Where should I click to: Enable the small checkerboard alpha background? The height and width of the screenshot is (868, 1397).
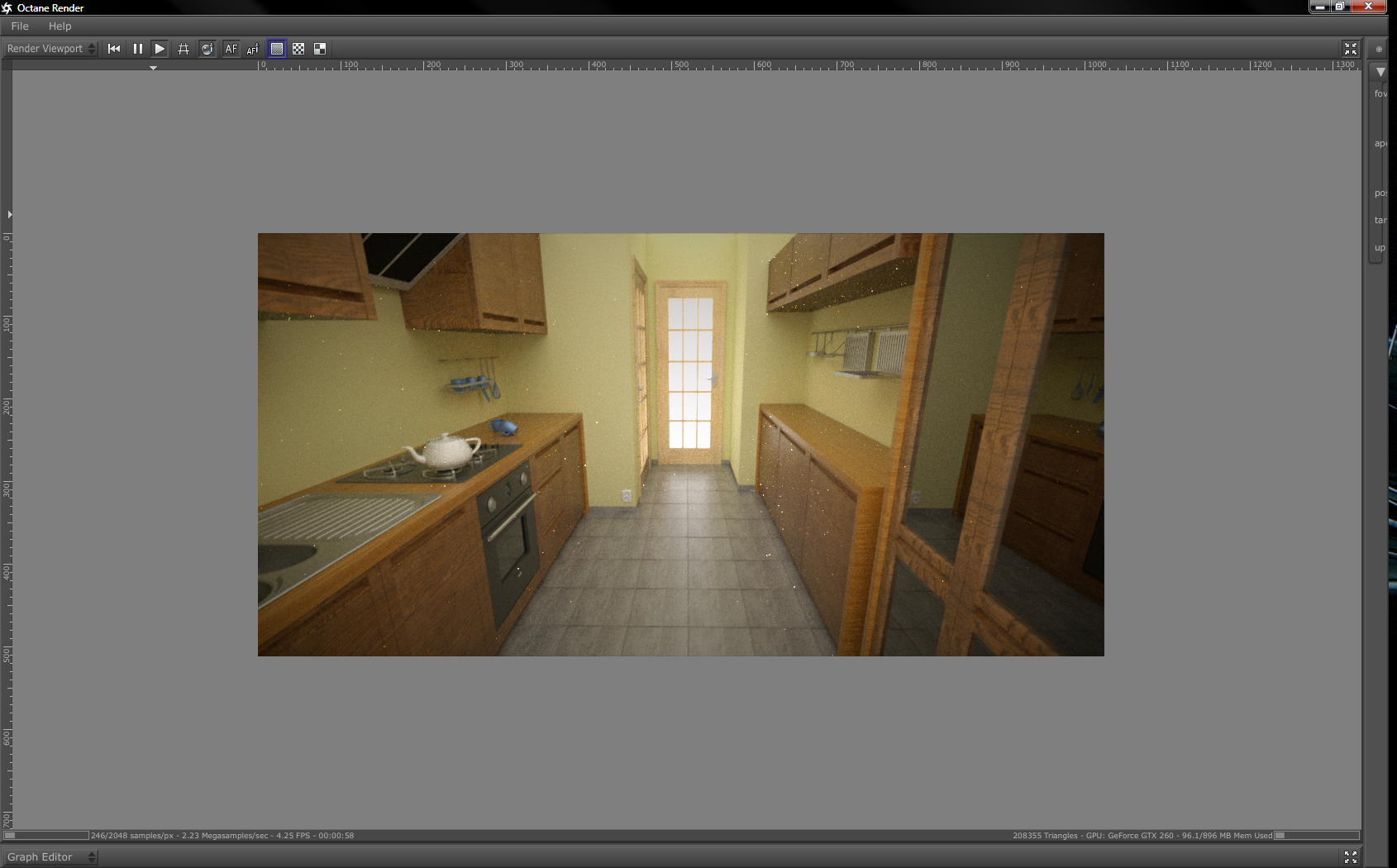[298, 49]
